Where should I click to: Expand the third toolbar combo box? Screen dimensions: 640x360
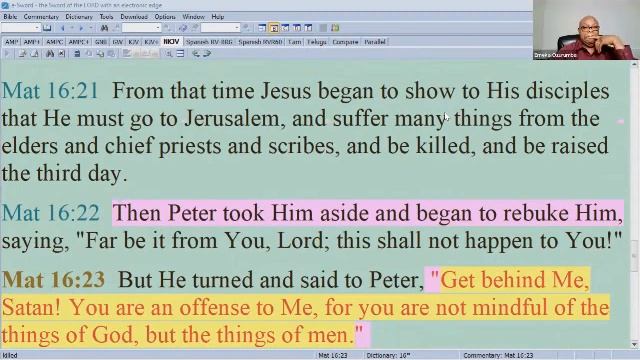237,28
